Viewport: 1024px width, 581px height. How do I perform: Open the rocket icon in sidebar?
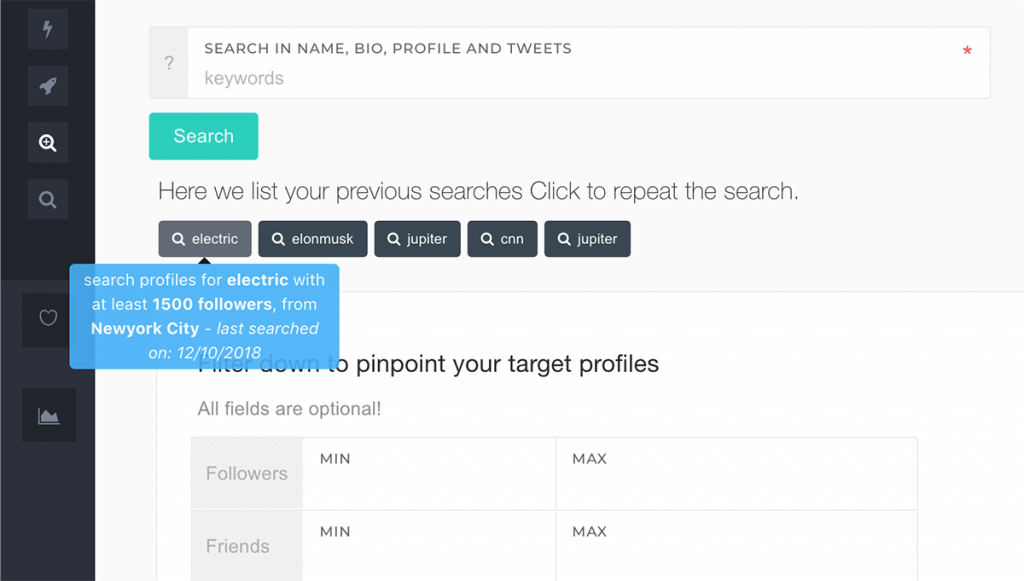[48, 86]
